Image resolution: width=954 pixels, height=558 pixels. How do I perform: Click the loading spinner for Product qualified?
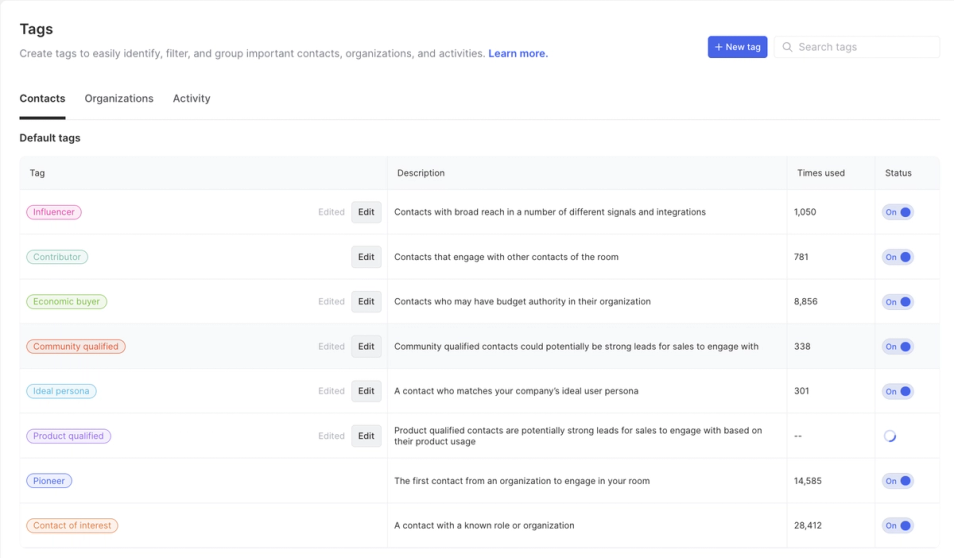coord(890,436)
